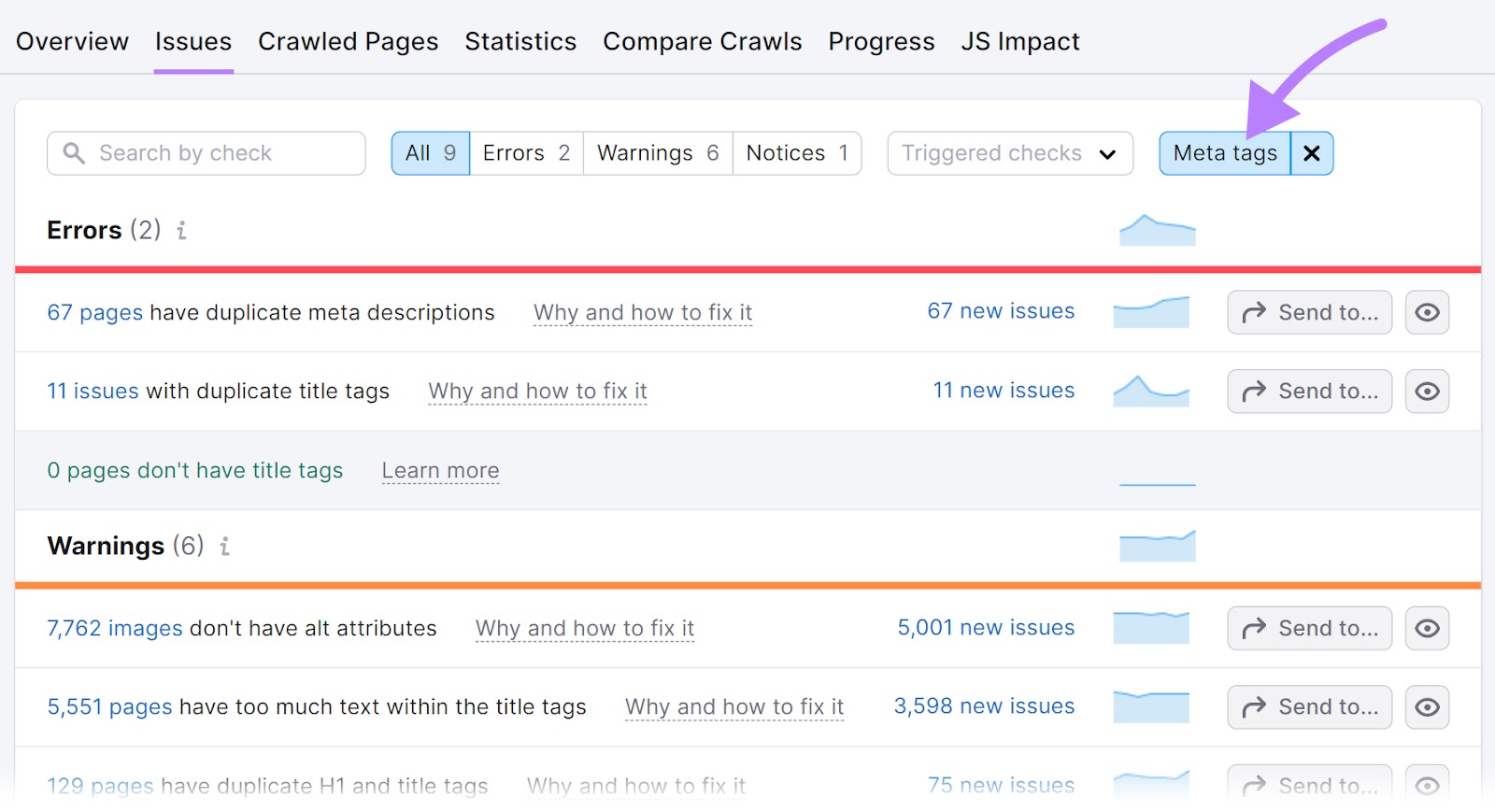Screen dimensions: 1495x812
Task: Switch to the Crawled Pages tab
Action: (x=348, y=41)
